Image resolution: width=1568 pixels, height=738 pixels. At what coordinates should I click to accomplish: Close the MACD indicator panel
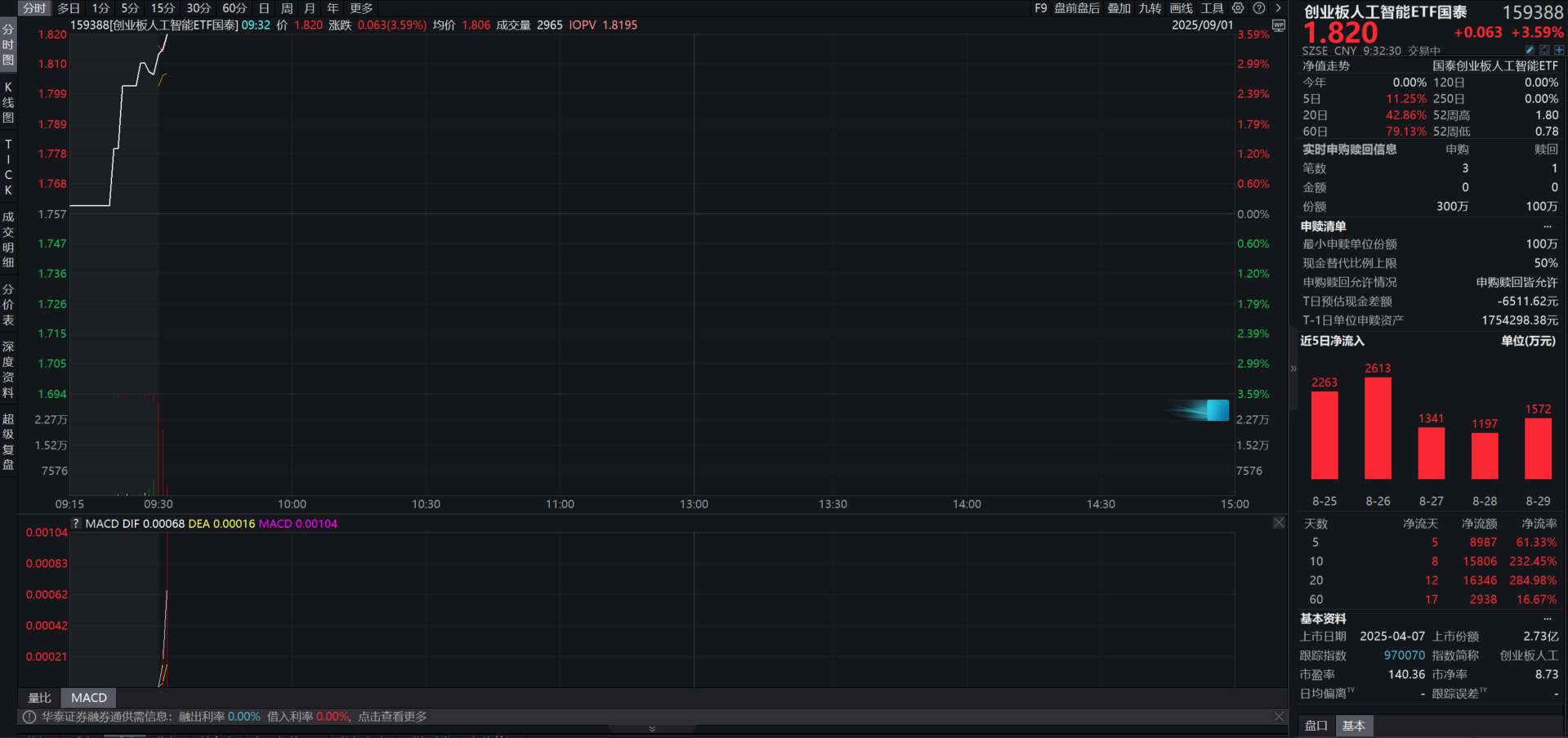pyautogui.click(x=1279, y=523)
